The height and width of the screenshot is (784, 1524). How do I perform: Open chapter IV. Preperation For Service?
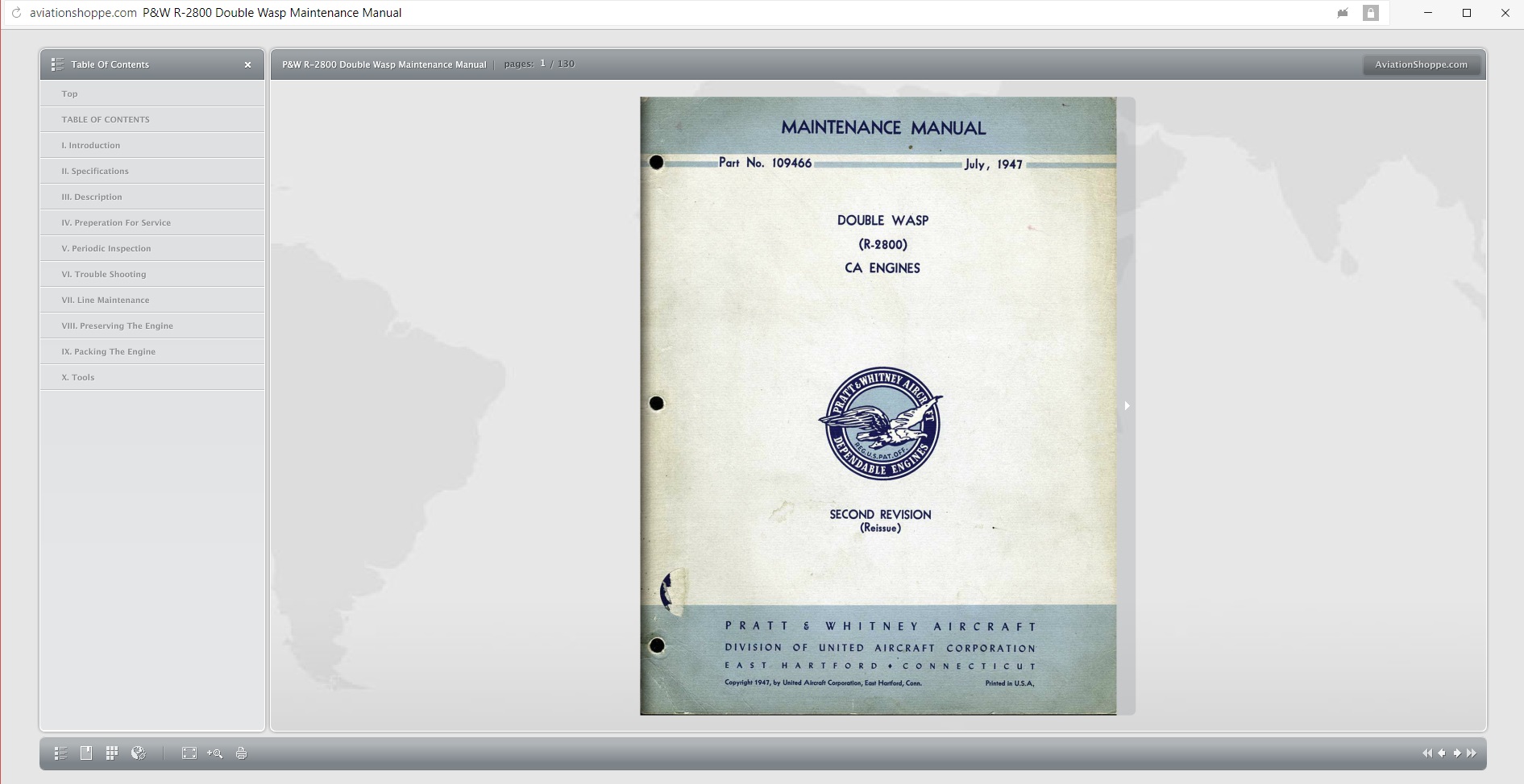click(x=152, y=222)
